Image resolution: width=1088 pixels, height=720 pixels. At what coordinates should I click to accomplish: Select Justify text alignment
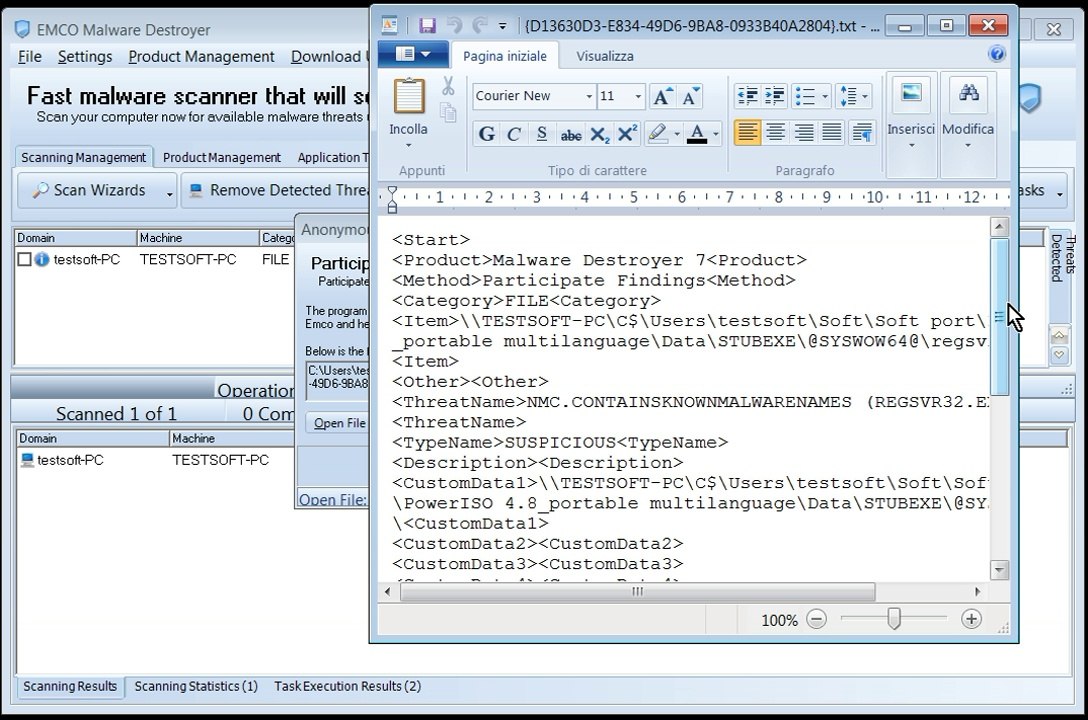(x=832, y=132)
